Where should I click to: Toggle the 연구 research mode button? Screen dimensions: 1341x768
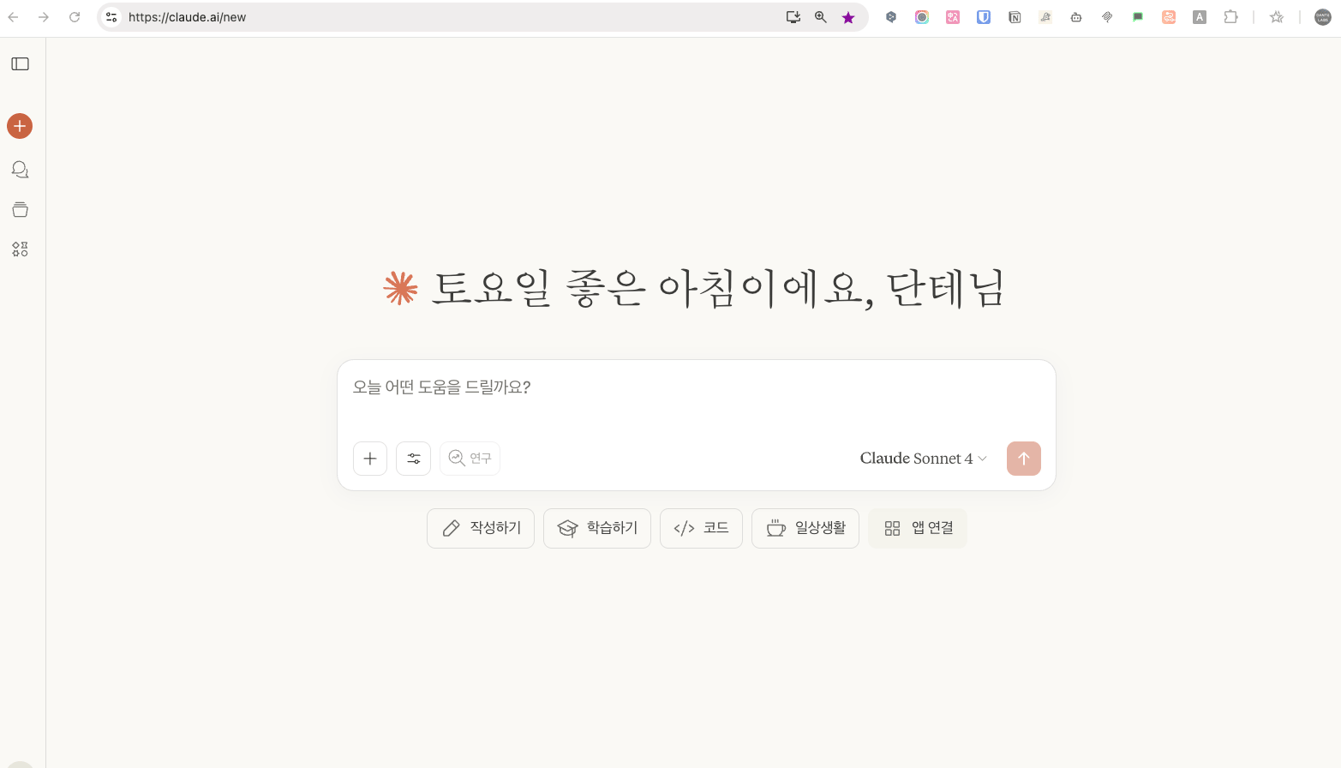[470, 458]
